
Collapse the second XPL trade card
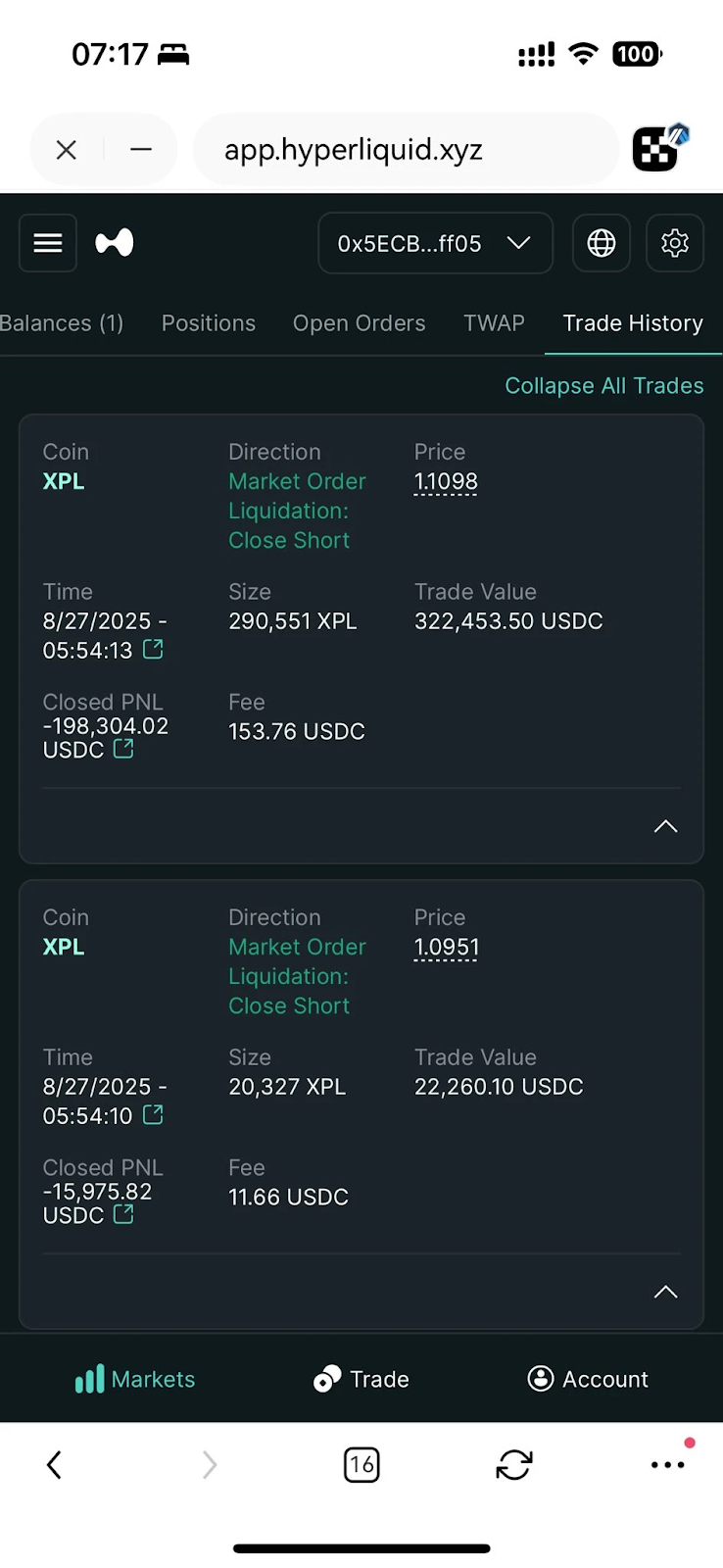(665, 1292)
